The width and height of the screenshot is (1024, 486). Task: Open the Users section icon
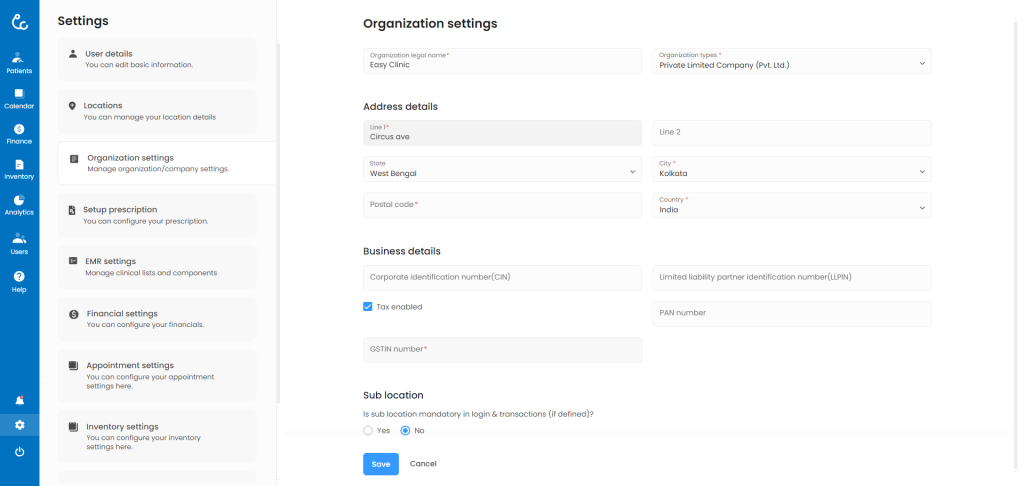click(19, 243)
